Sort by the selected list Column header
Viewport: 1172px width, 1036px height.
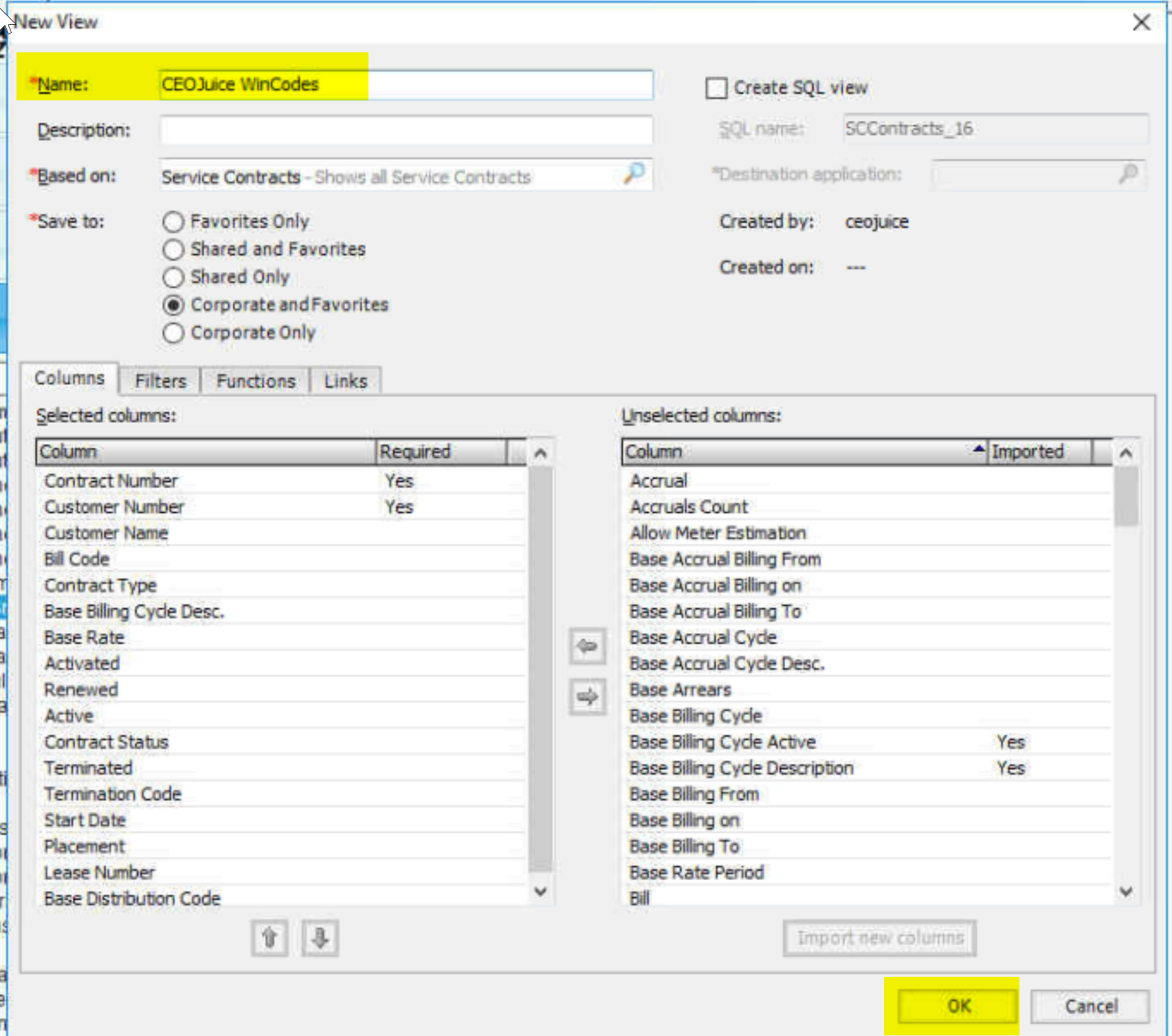(206, 452)
